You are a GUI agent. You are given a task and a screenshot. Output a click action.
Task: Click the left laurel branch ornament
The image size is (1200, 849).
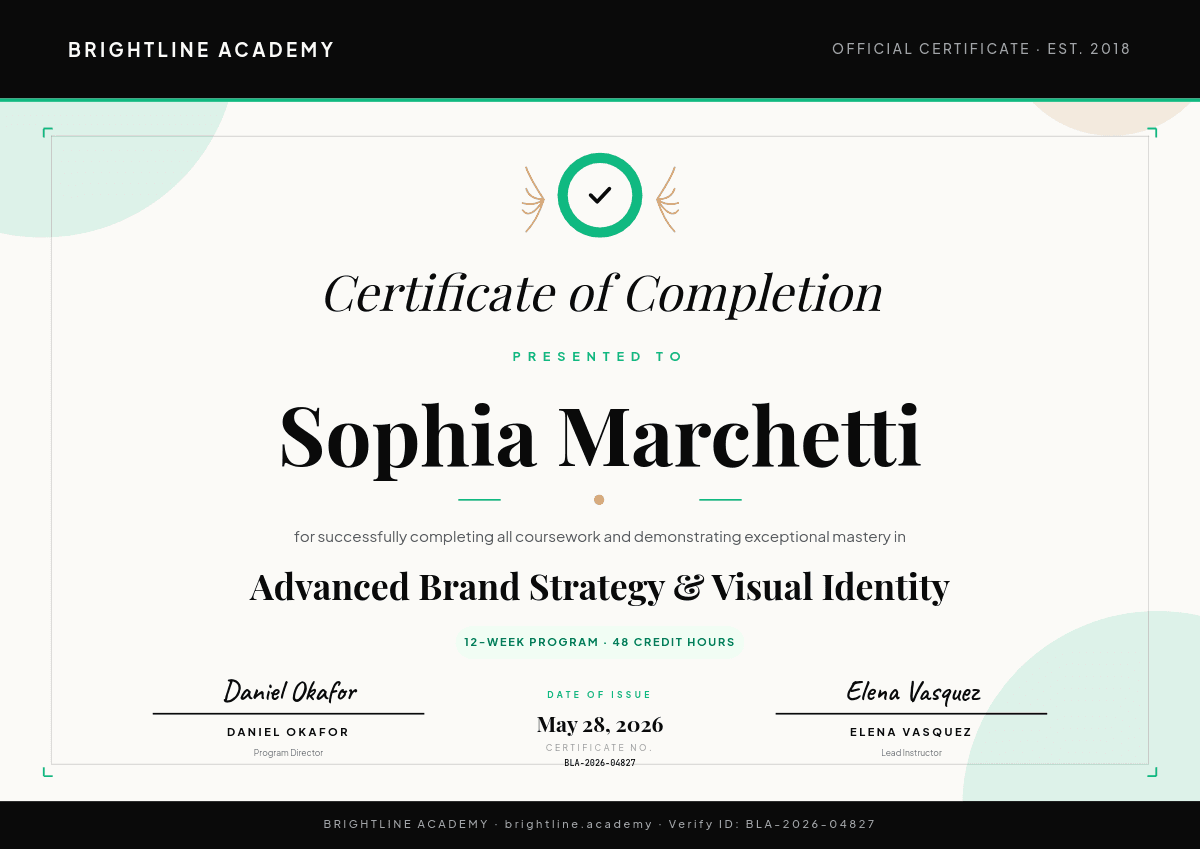534,199
